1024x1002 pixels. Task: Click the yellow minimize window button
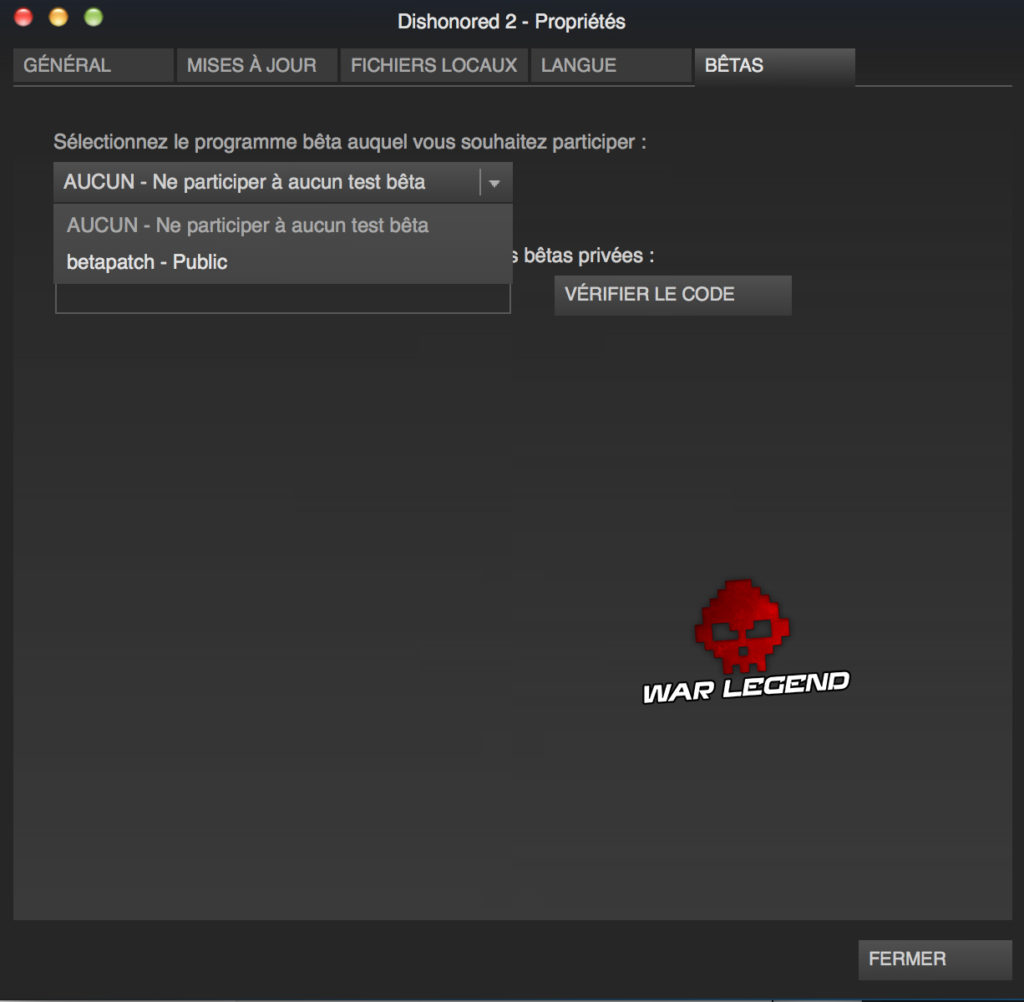coord(59,17)
